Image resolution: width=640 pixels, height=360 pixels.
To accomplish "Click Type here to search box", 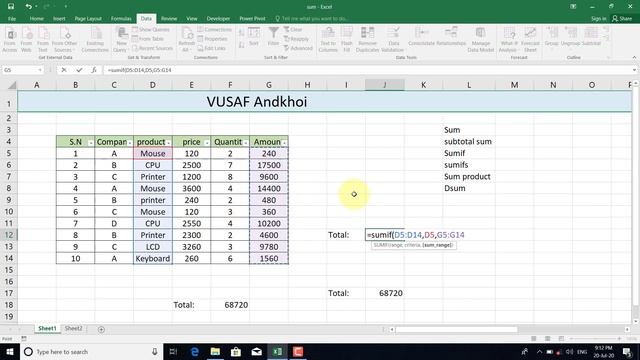I will point(91,351).
